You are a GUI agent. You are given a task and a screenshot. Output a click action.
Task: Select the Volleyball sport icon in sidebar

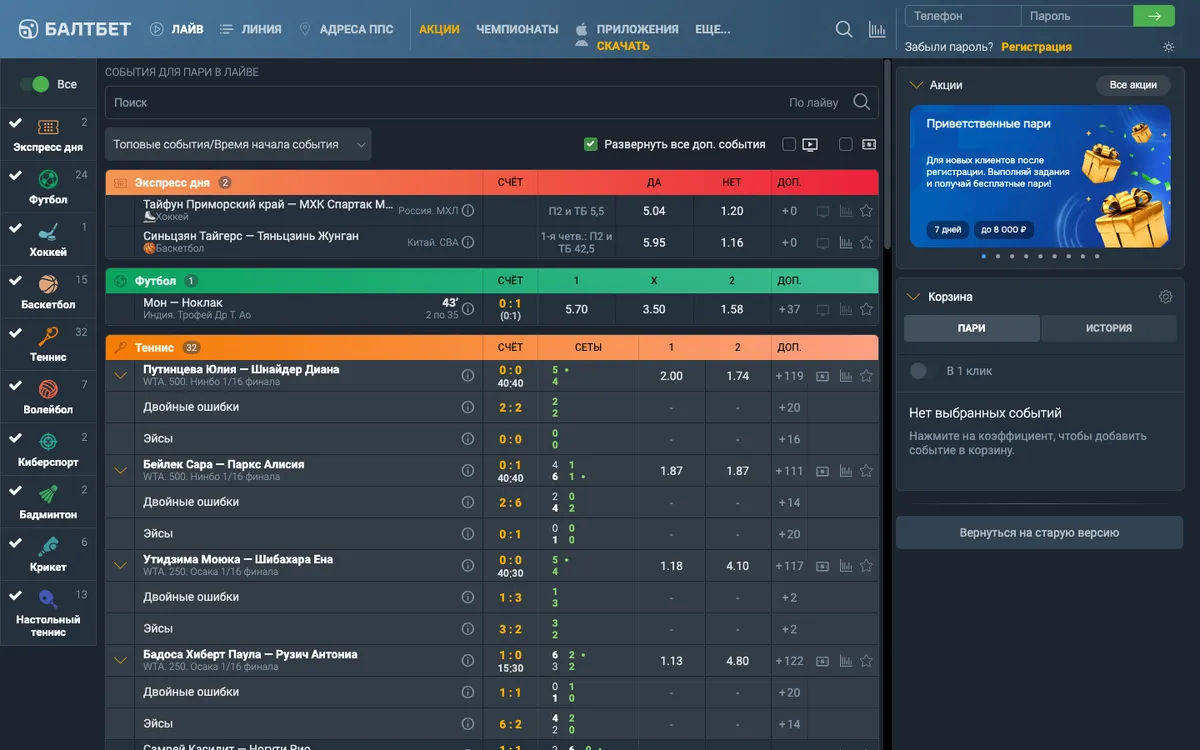(48, 389)
